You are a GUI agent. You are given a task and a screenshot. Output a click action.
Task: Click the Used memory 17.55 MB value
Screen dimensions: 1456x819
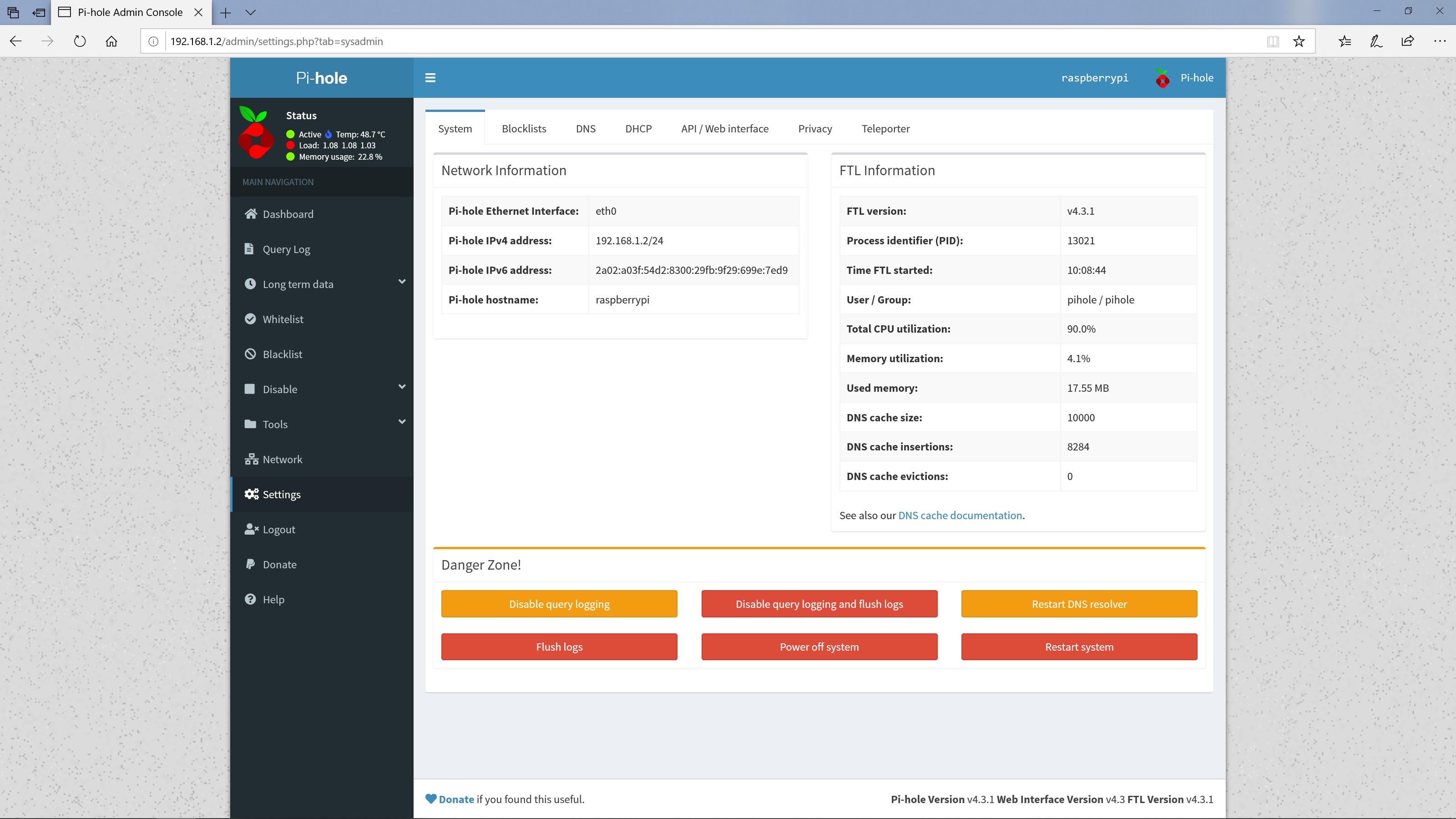tap(1087, 388)
